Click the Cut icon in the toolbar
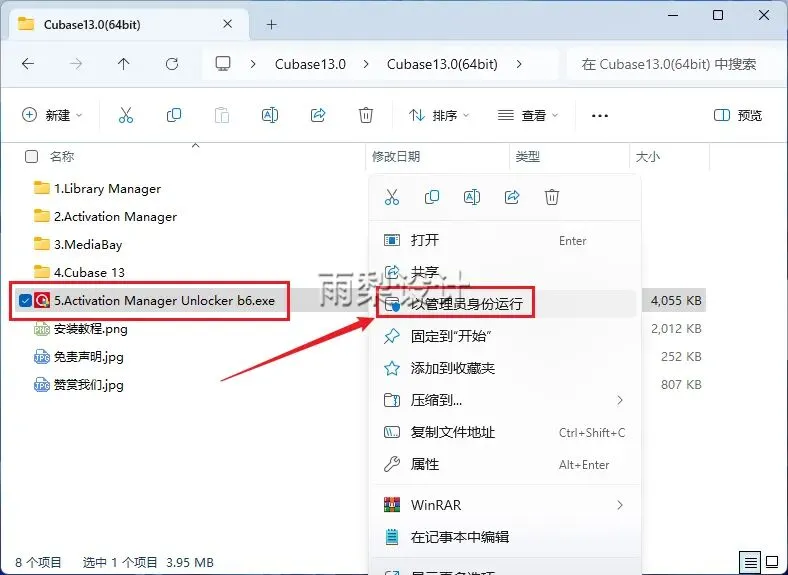This screenshot has height=575, width=788. 126,116
